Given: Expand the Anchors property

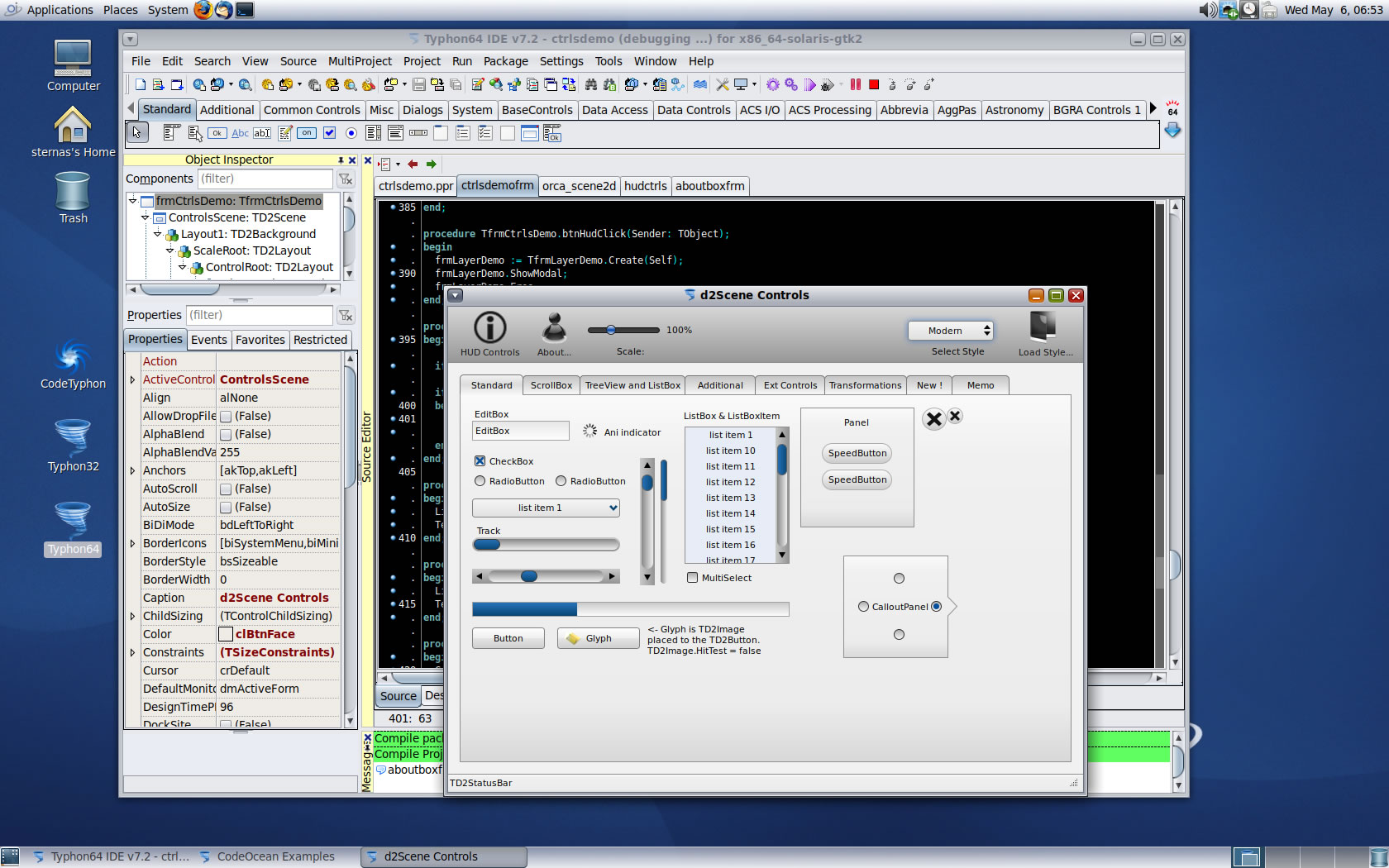Looking at the screenshot, I should [132, 470].
